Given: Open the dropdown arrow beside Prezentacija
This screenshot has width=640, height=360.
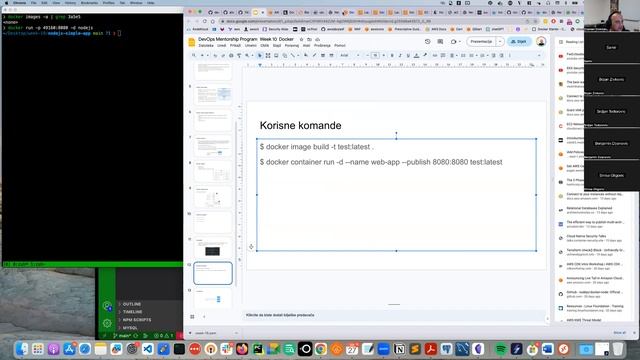Looking at the screenshot, I should point(500,42).
